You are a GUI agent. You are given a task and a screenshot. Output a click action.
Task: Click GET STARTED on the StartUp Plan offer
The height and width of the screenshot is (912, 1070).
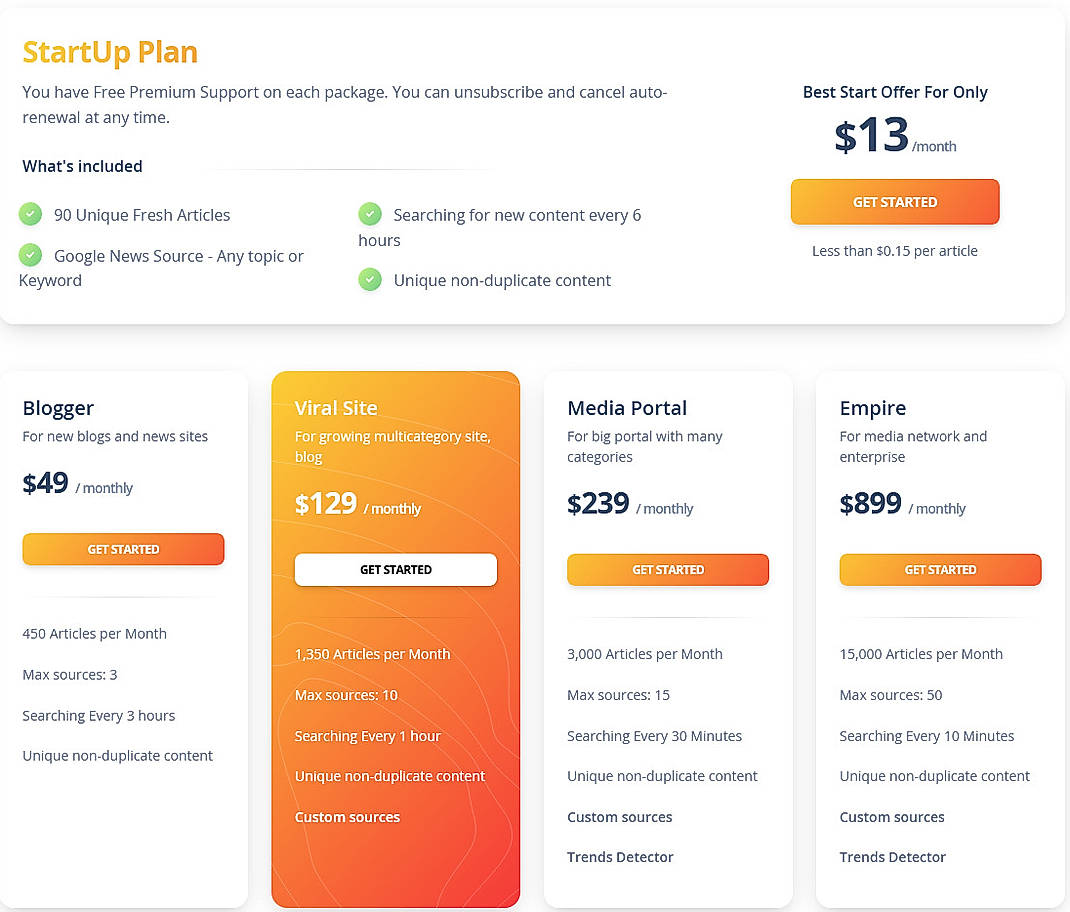tap(894, 201)
